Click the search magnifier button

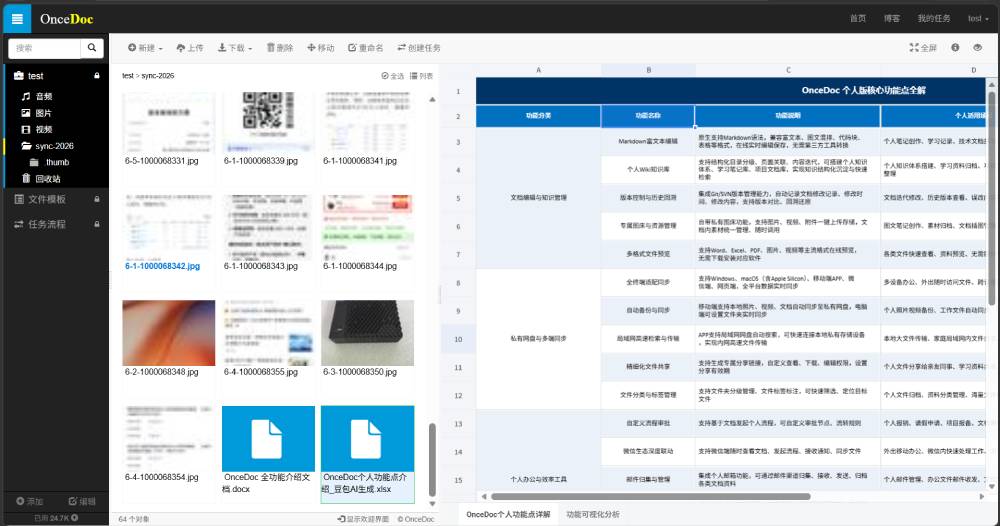pyautogui.click(x=92, y=48)
